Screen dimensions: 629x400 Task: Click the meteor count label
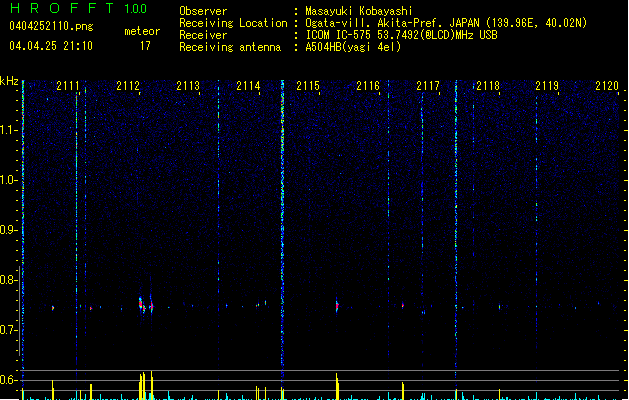142,31
